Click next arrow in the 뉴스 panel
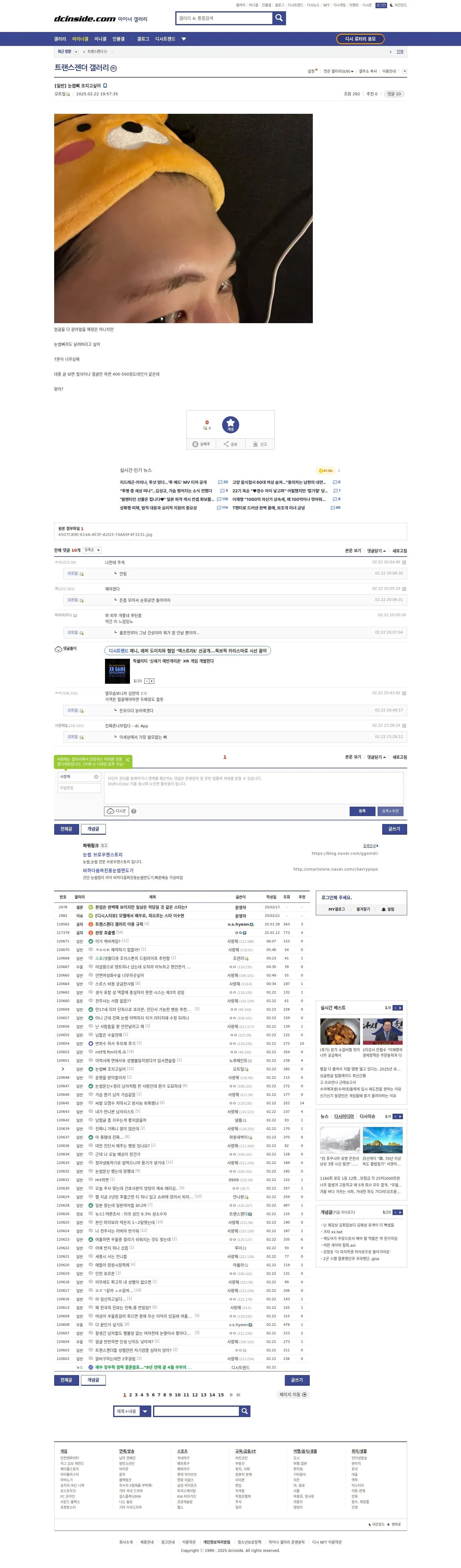 [400, 1116]
